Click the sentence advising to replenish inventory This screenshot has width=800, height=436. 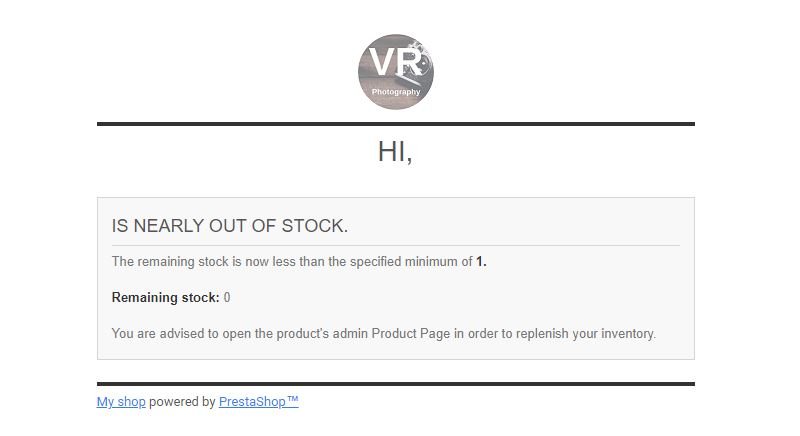click(x=384, y=334)
